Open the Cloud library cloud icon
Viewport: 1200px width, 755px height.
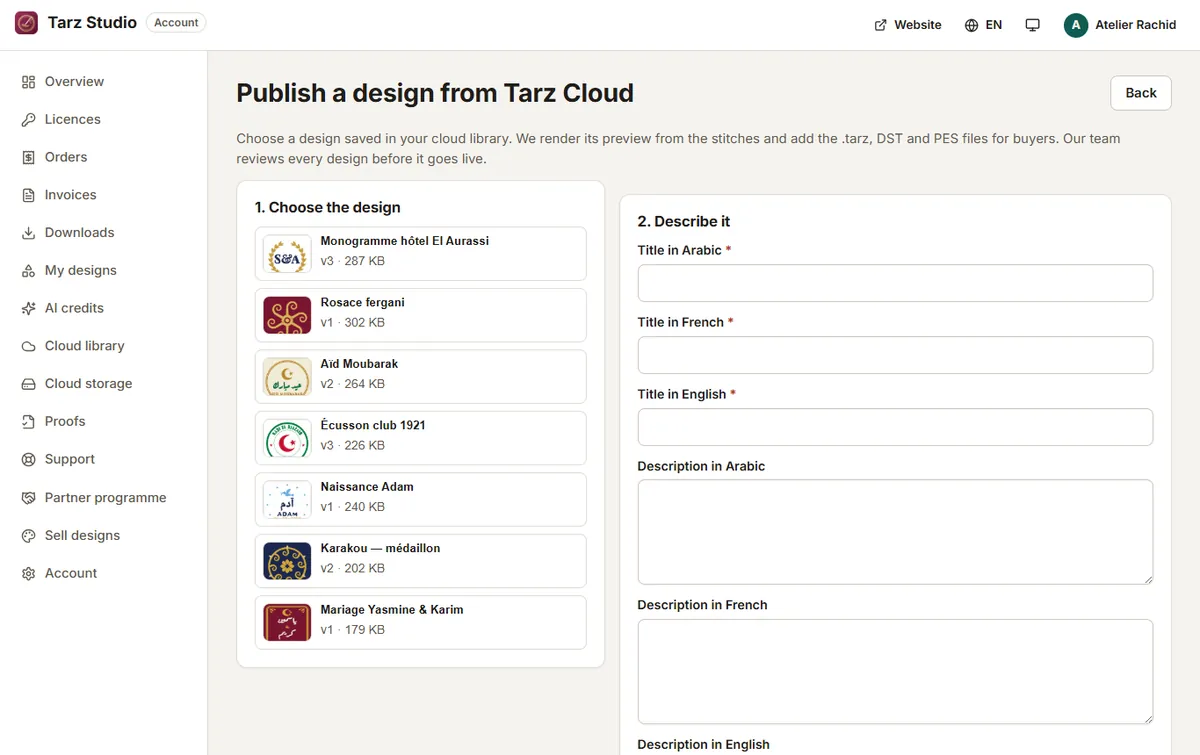coord(28,346)
